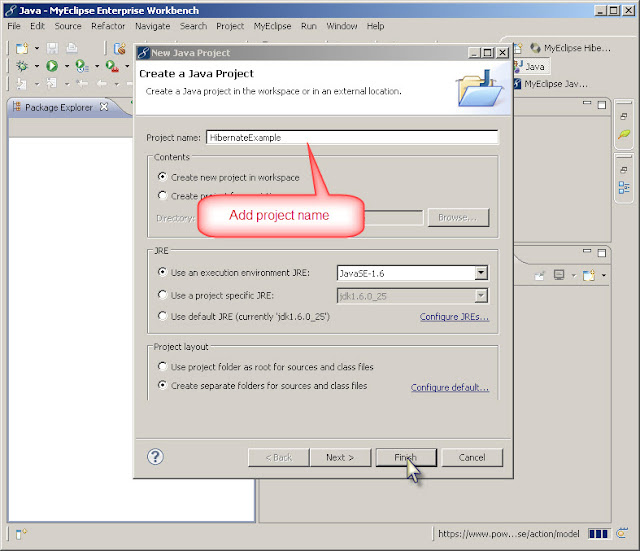Restore the upper right minimized view stack
Image resolution: width=640 pixels, height=551 pixels.
624,116
